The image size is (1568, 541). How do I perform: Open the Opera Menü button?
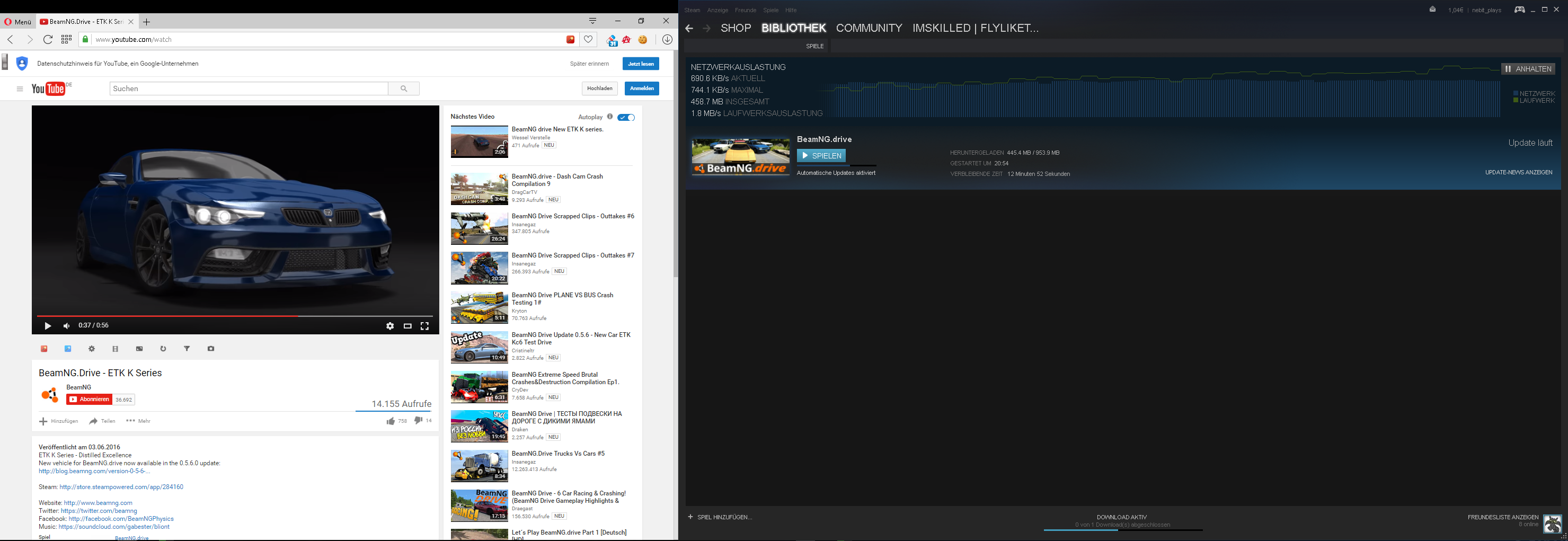tap(17, 22)
